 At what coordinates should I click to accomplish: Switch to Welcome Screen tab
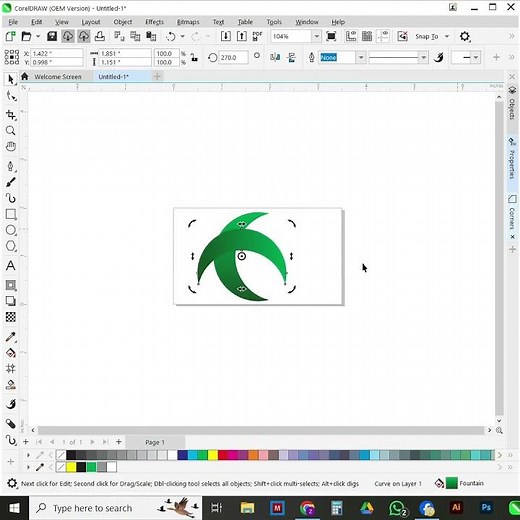click(x=58, y=77)
